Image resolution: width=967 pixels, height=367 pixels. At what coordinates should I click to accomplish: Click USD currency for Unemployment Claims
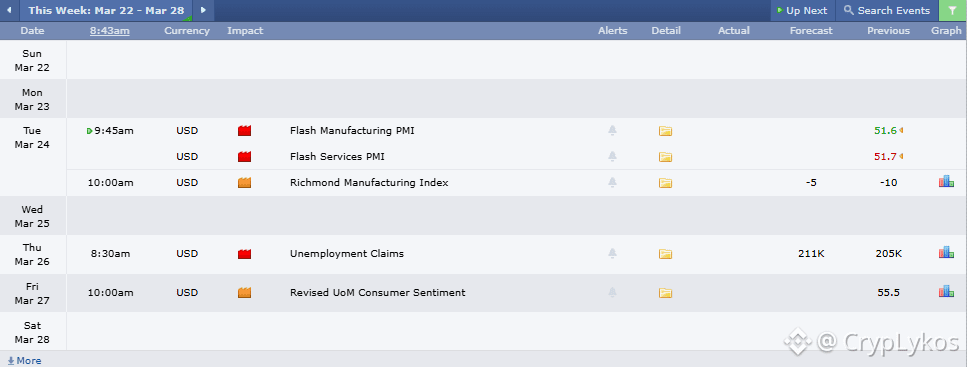(187, 254)
